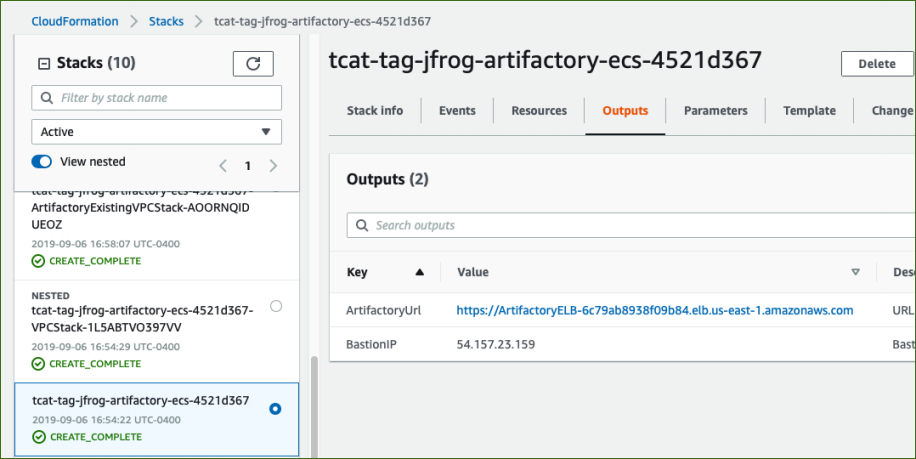Switch to the Events tab
The width and height of the screenshot is (916, 459).
457,110
